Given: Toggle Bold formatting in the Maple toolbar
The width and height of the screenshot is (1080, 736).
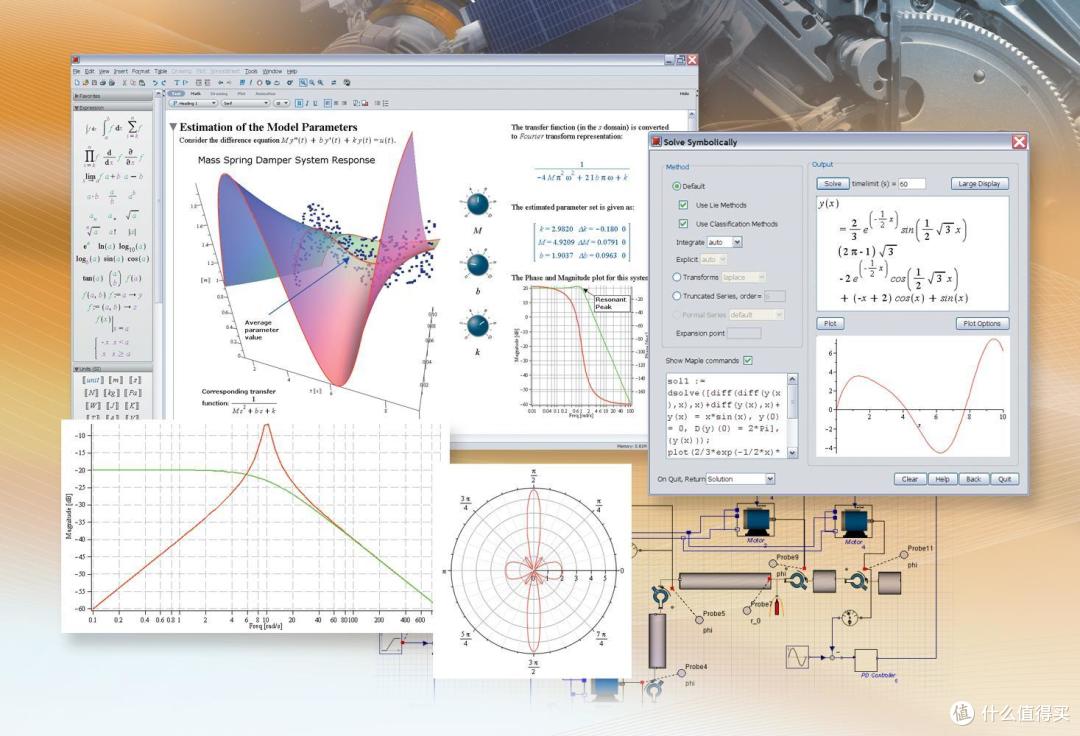Looking at the screenshot, I should coord(299,103).
